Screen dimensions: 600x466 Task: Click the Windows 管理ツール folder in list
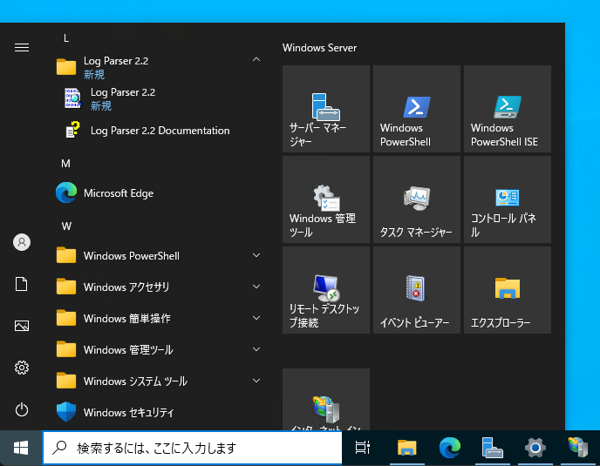tap(161, 350)
